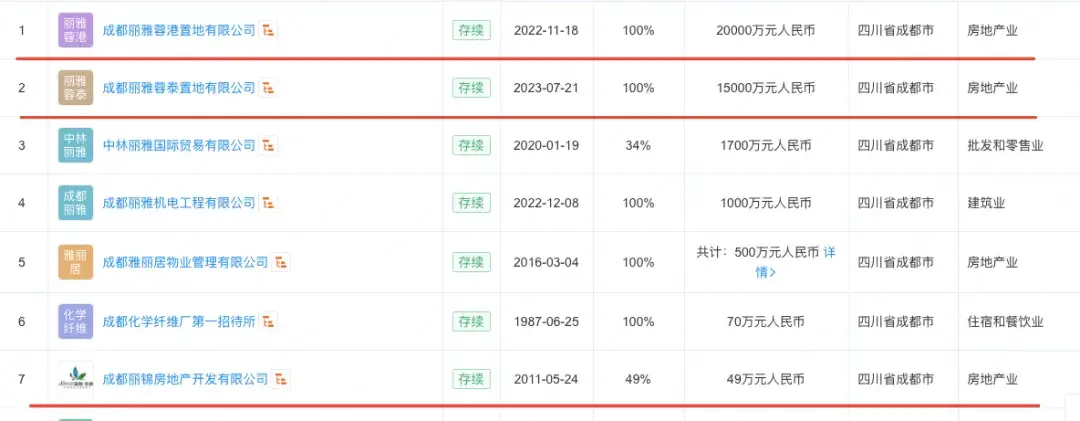The height and width of the screenshot is (421, 1080).
Task: Open equity structure icon beside 成都丽雅蓉港置地有限公司
Action: pos(269,30)
